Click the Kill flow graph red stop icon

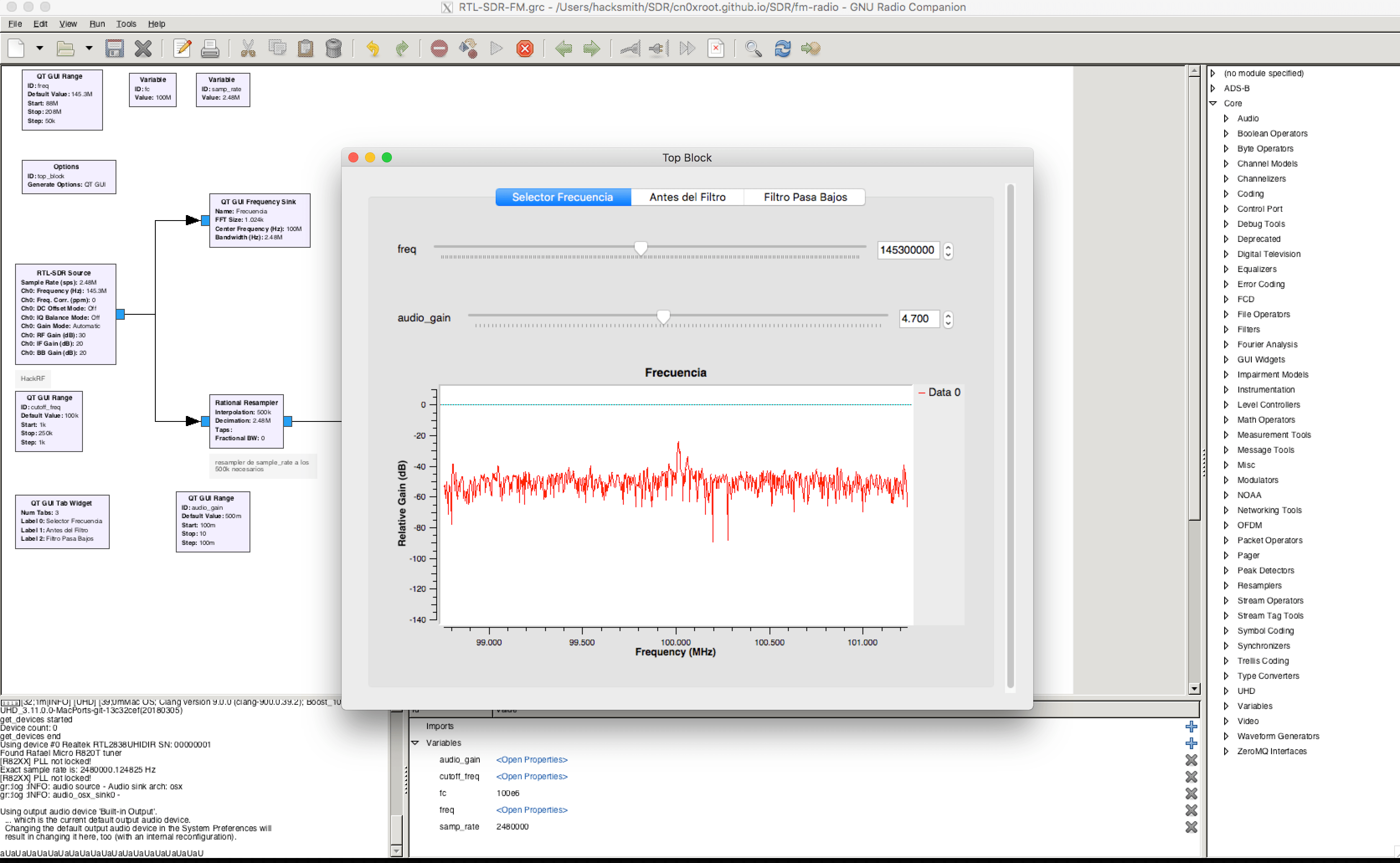[x=525, y=49]
